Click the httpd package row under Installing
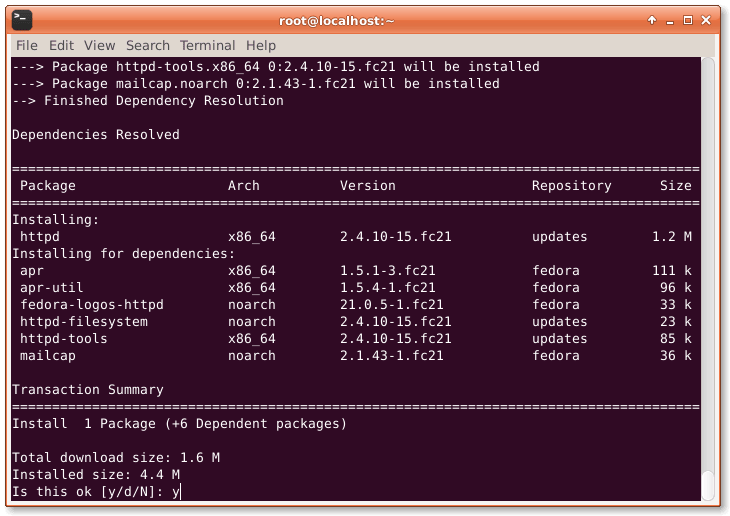 click(40, 237)
